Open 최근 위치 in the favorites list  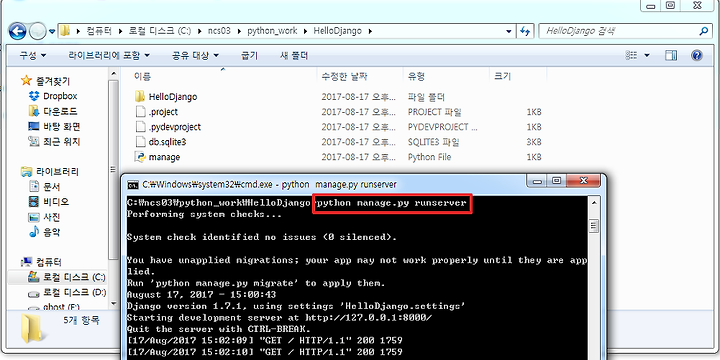point(62,141)
